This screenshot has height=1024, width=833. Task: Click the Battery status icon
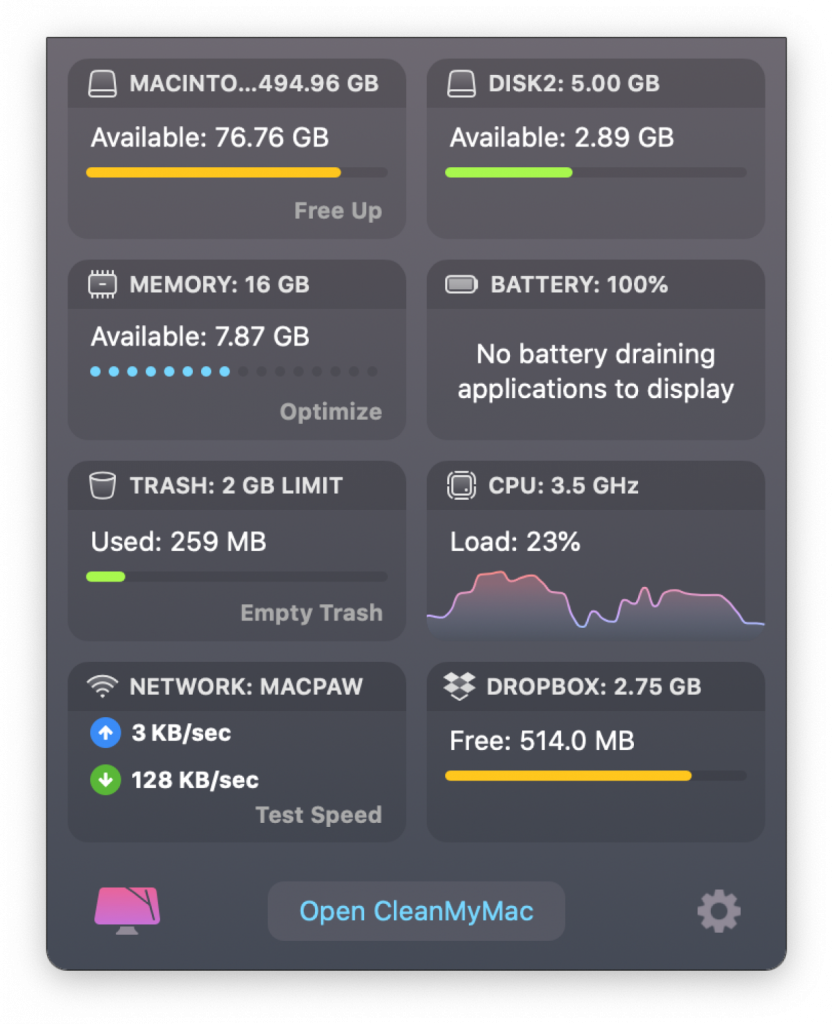tap(462, 285)
